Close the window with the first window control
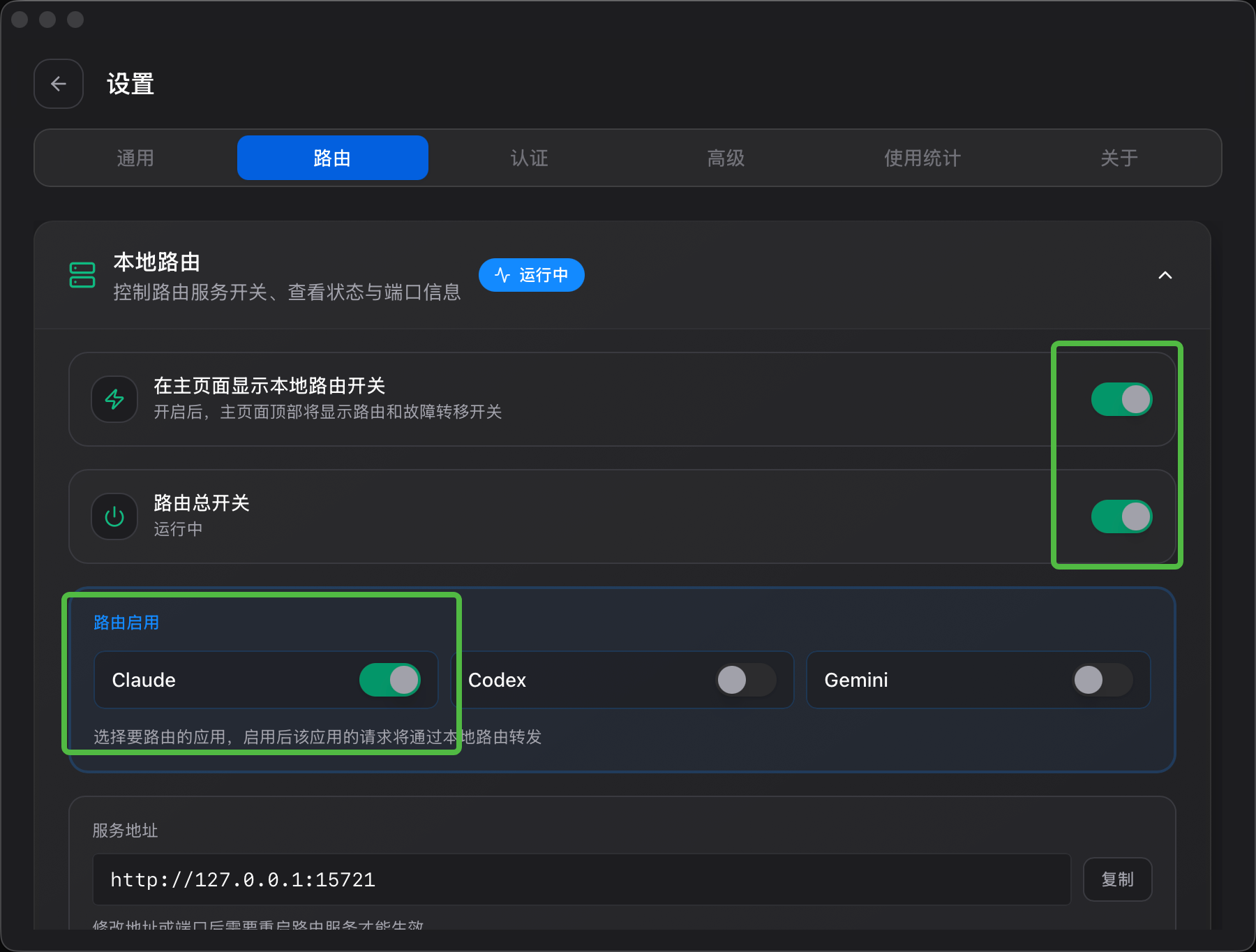Viewport: 1256px width, 952px height. click(20, 20)
